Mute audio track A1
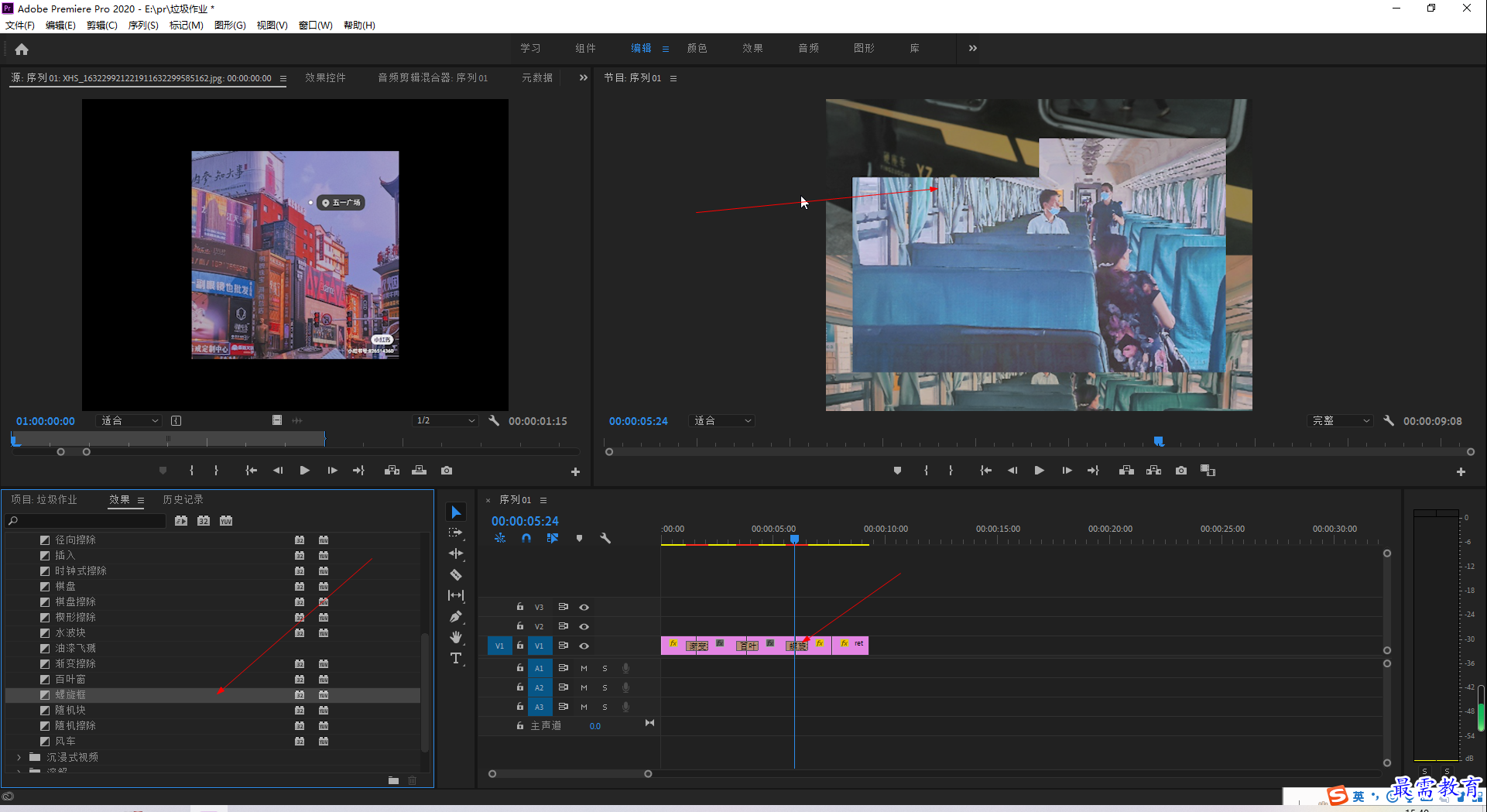Image resolution: width=1487 pixels, height=812 pixels. point(584,668)
